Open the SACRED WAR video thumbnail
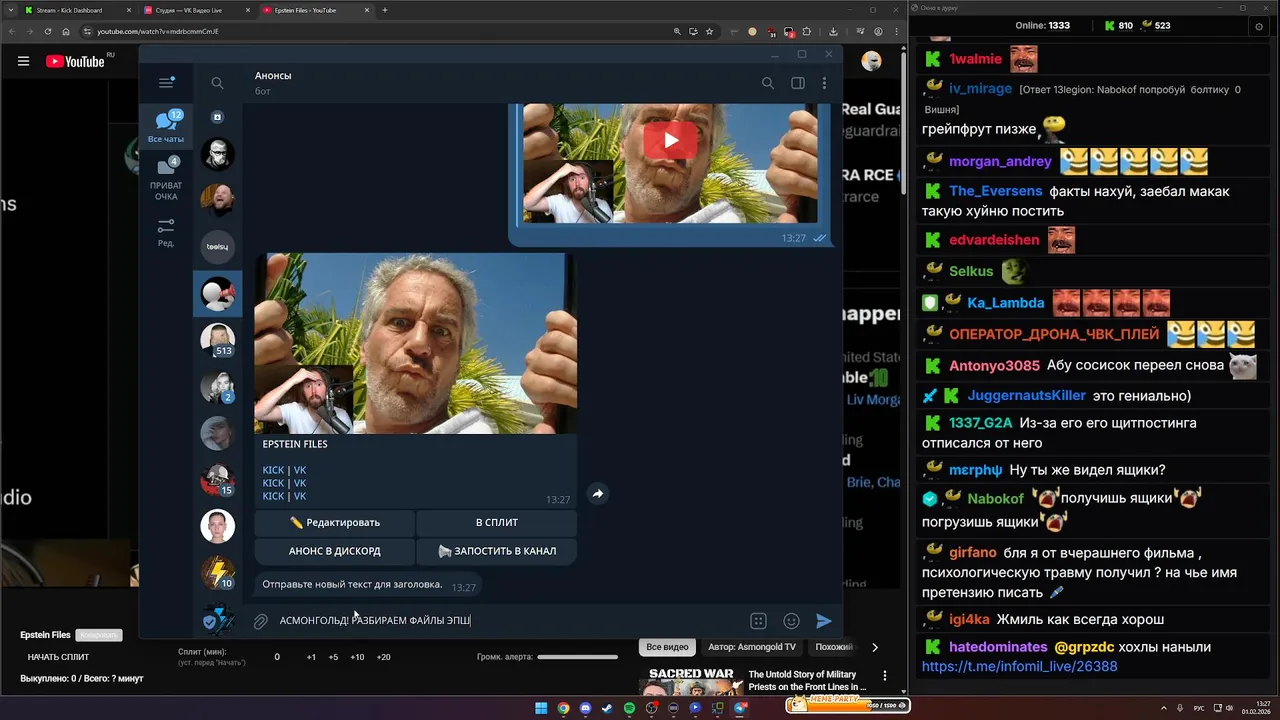The width and height of the screenshot is (1280, 720). tap(691, 681)
